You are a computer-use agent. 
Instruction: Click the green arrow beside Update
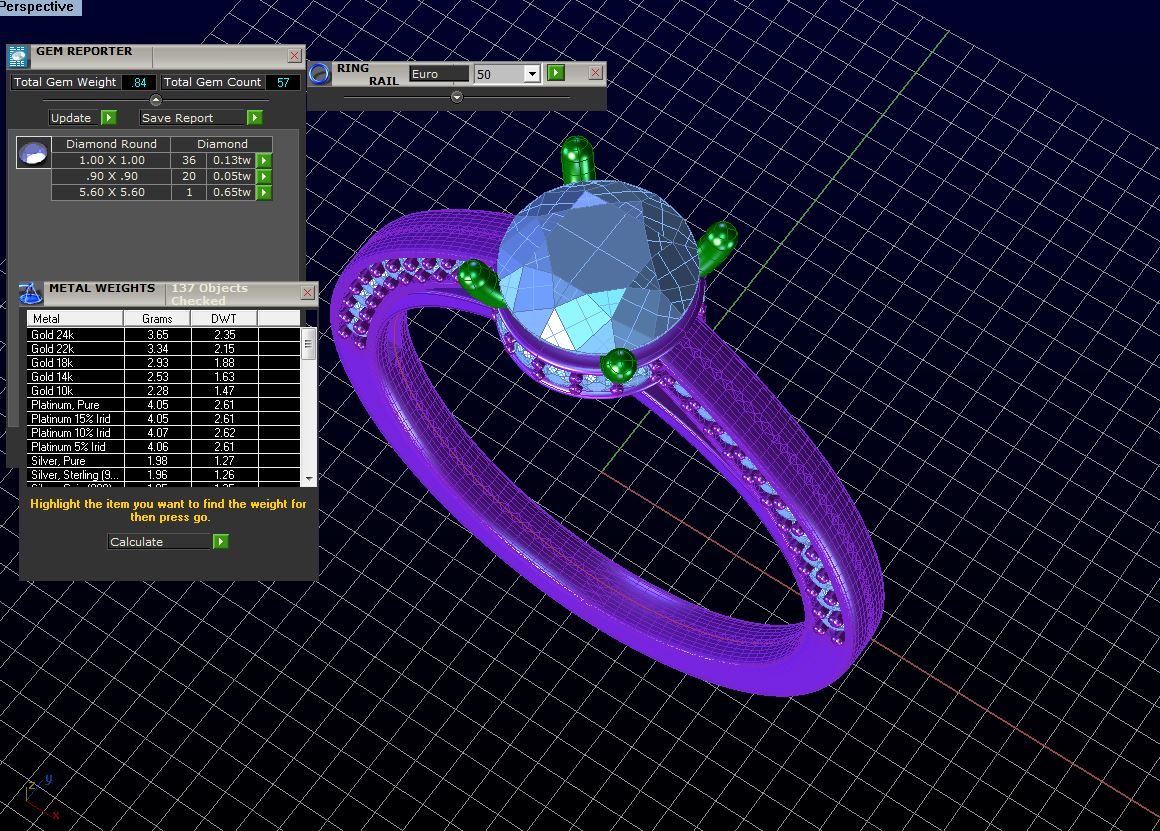109,118
